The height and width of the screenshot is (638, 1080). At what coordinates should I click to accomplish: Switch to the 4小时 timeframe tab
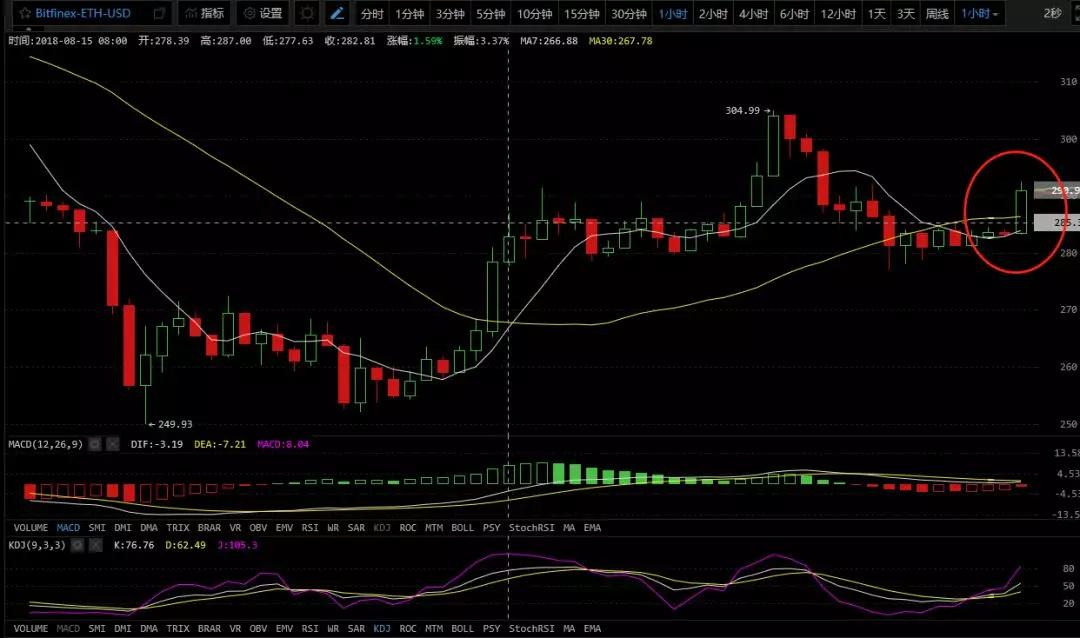tap(753, 14)
